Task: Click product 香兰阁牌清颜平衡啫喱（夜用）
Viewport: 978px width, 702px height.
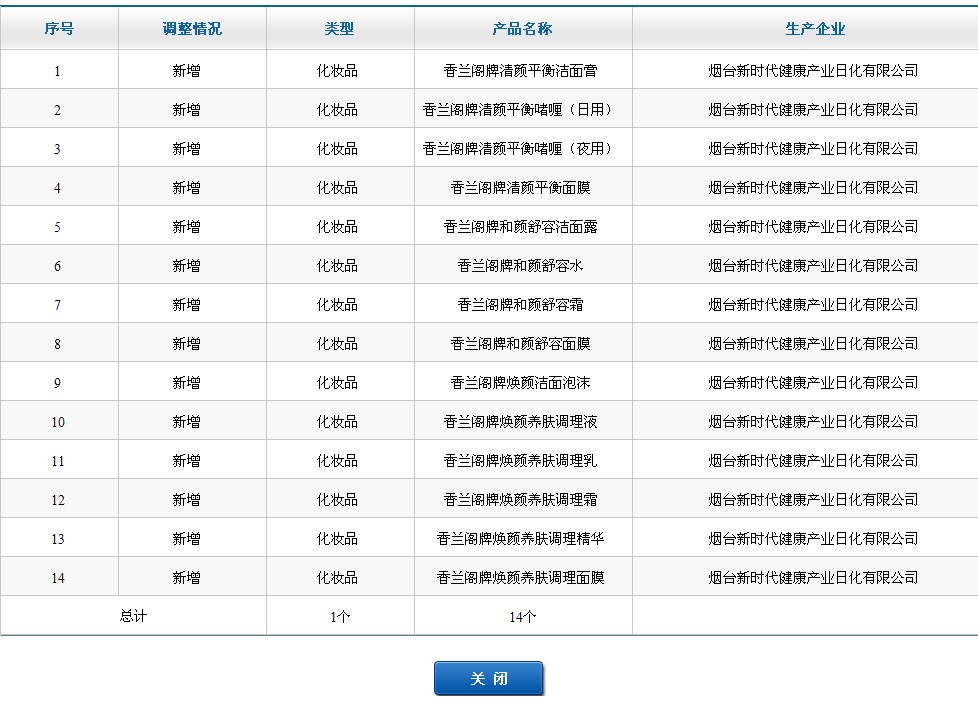Action: coord(521,149)
